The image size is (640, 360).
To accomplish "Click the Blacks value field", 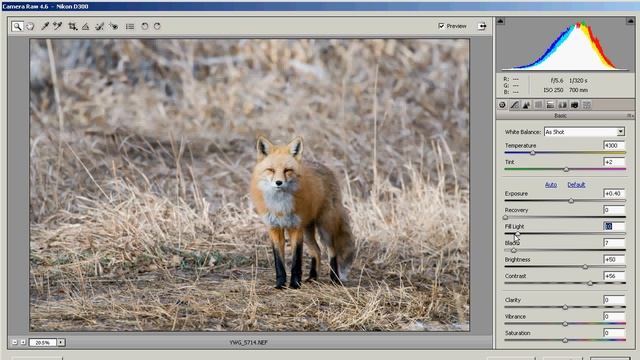I will click(x=614, y=243).
